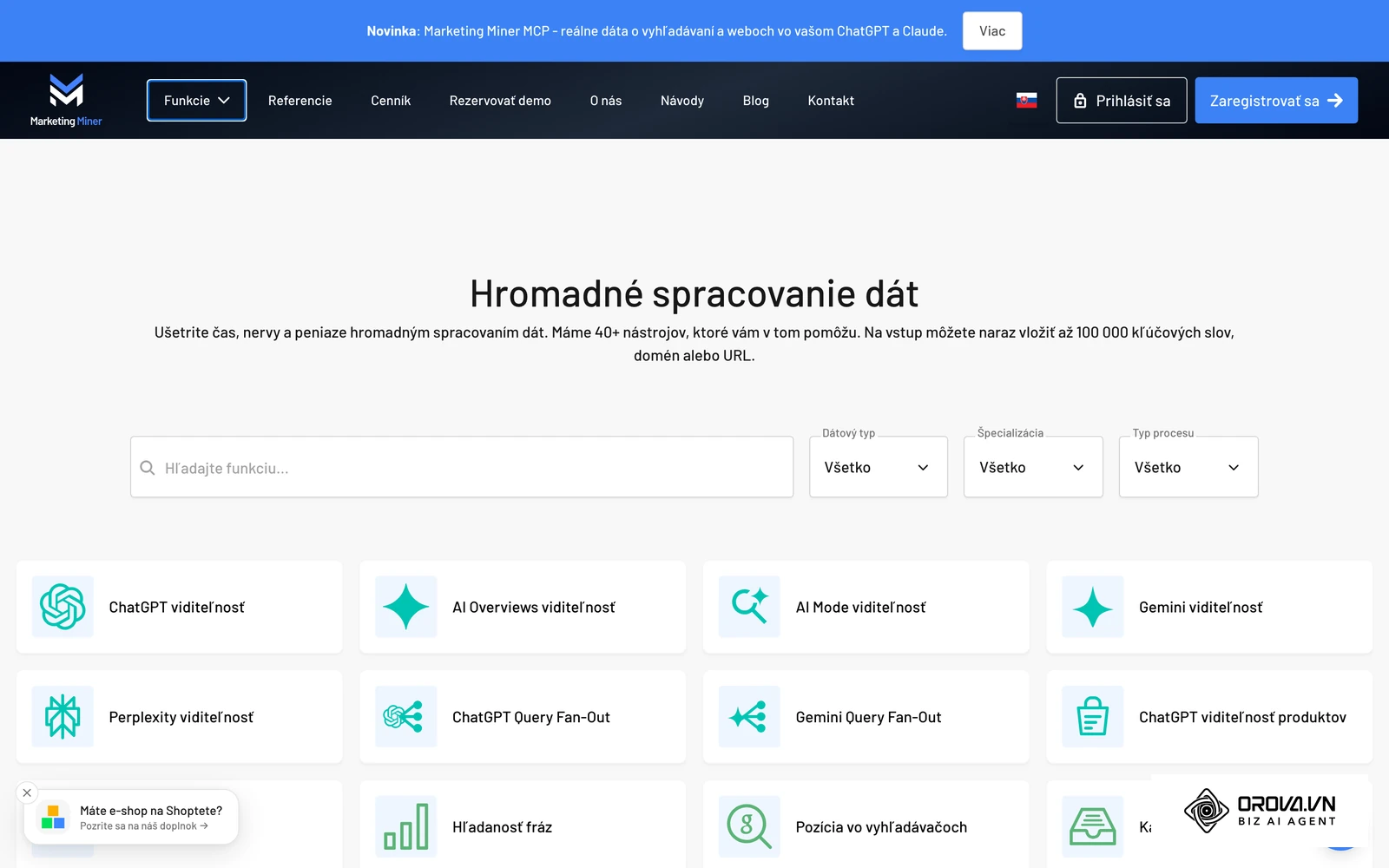The height and width of the screenshot is (868, 1389).
Task: Click the lock icon on Prihlásiť sa
Action: (x=1080, y=101)
